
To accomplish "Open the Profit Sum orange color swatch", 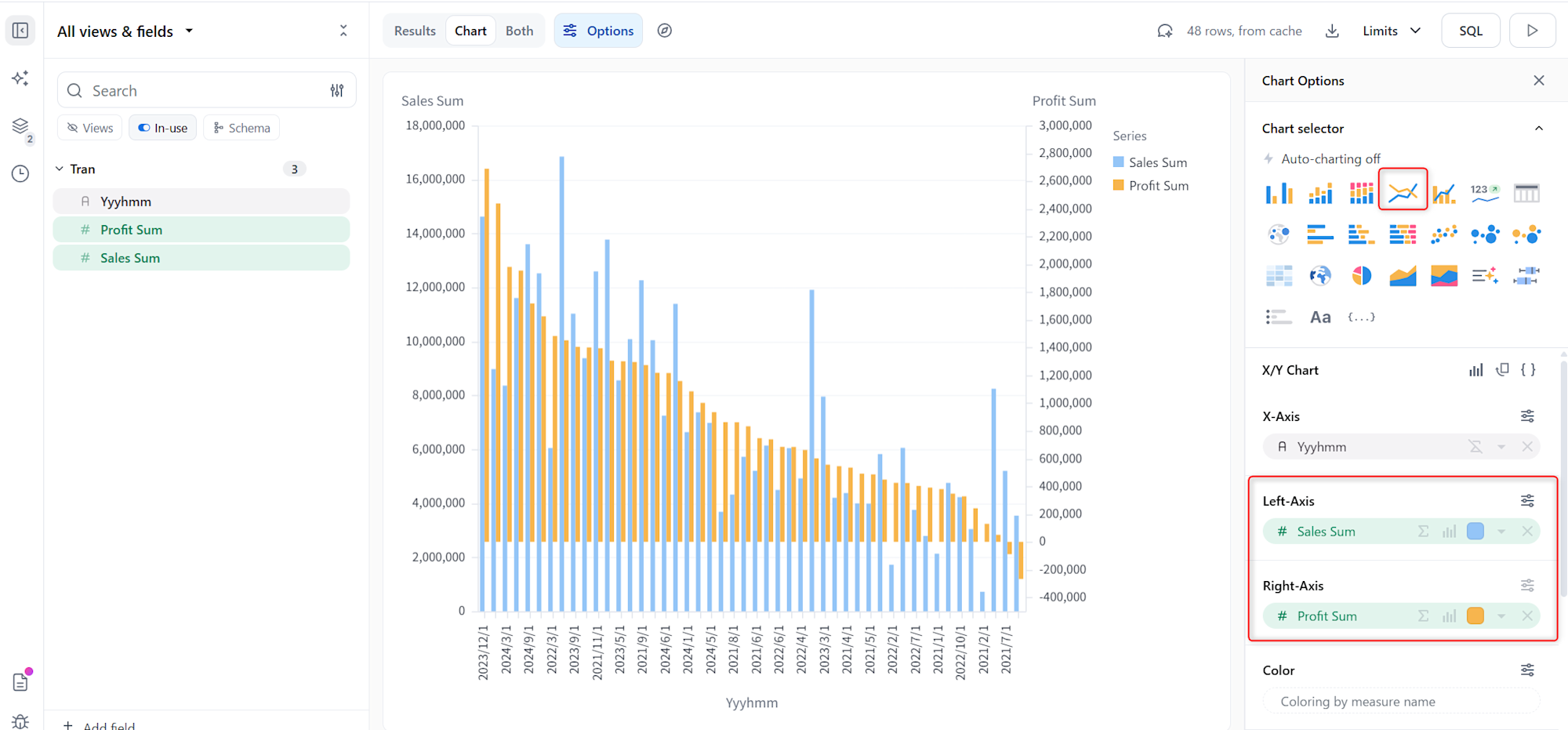I will coord(1475,616).
